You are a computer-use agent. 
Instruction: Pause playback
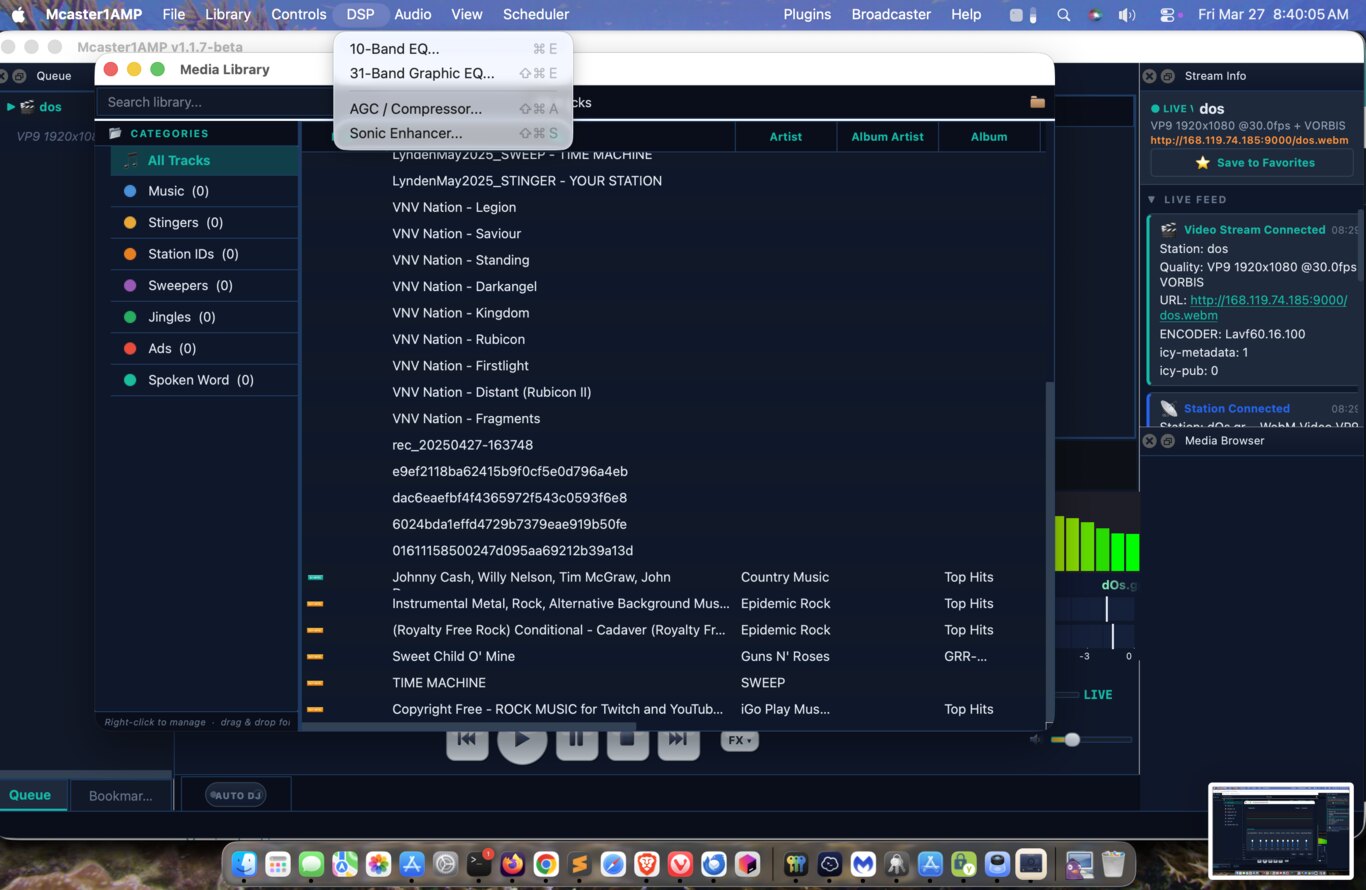coord(576,741)
